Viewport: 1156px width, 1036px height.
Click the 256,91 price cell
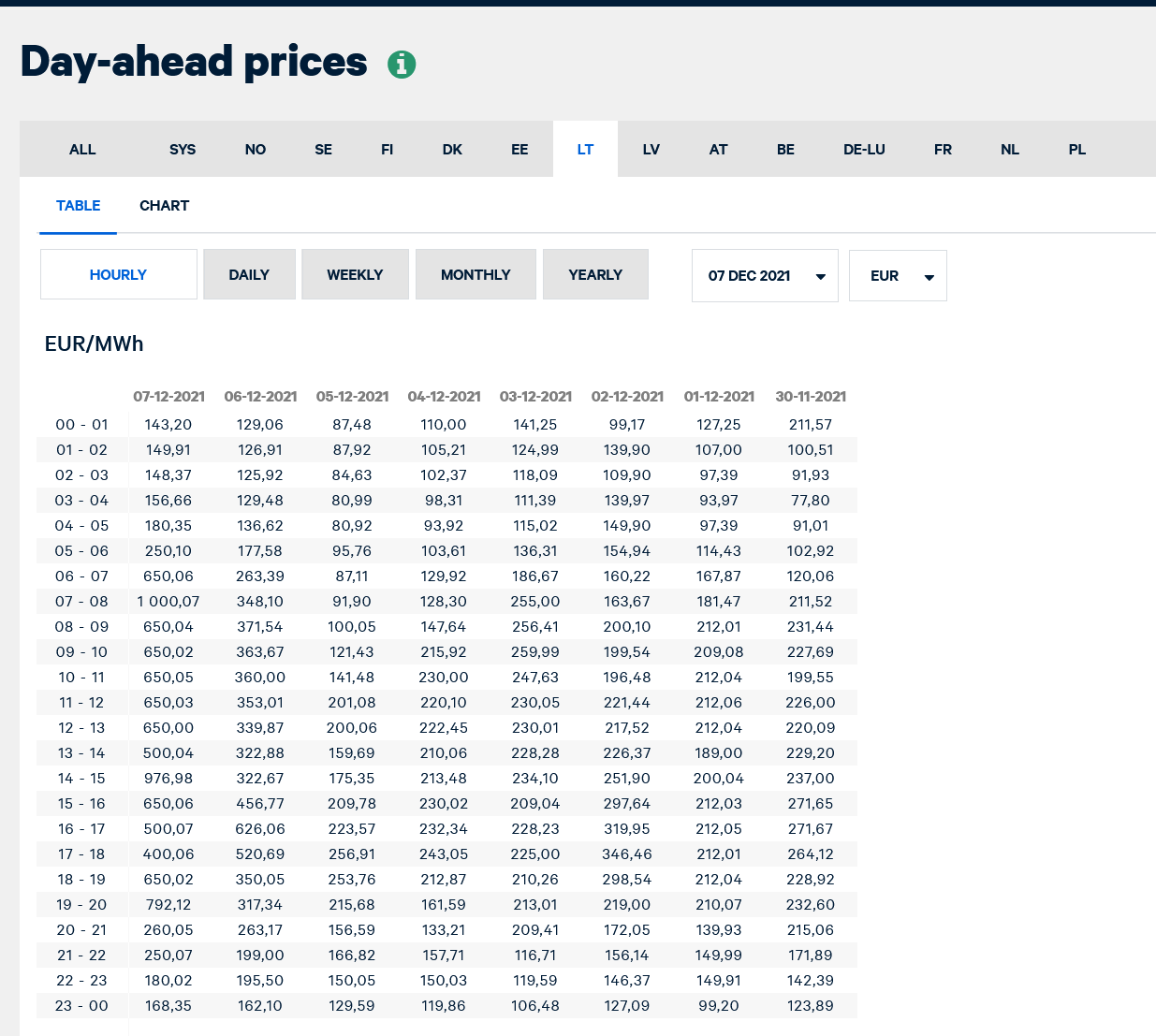point(352,854)
